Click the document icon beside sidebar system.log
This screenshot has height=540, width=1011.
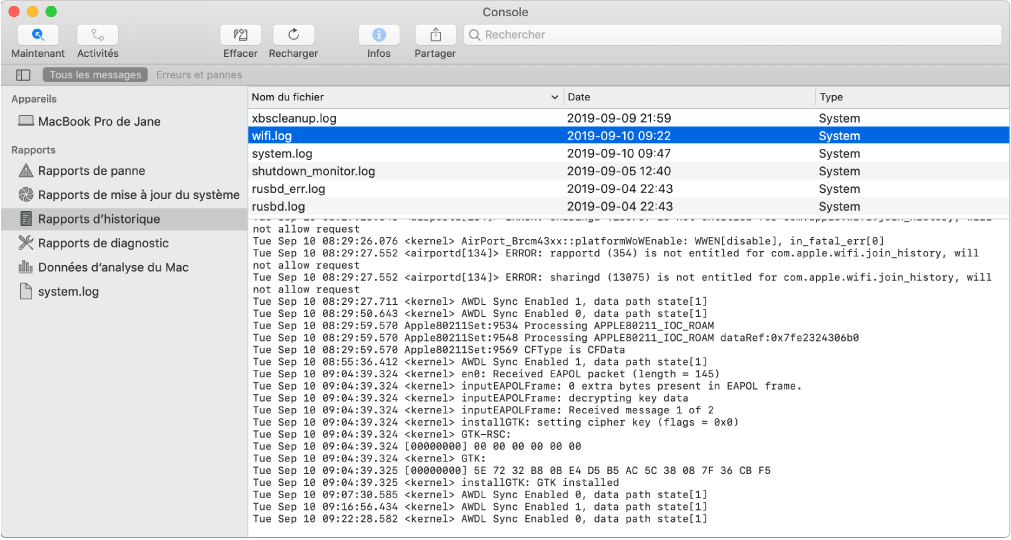point(26,291)
